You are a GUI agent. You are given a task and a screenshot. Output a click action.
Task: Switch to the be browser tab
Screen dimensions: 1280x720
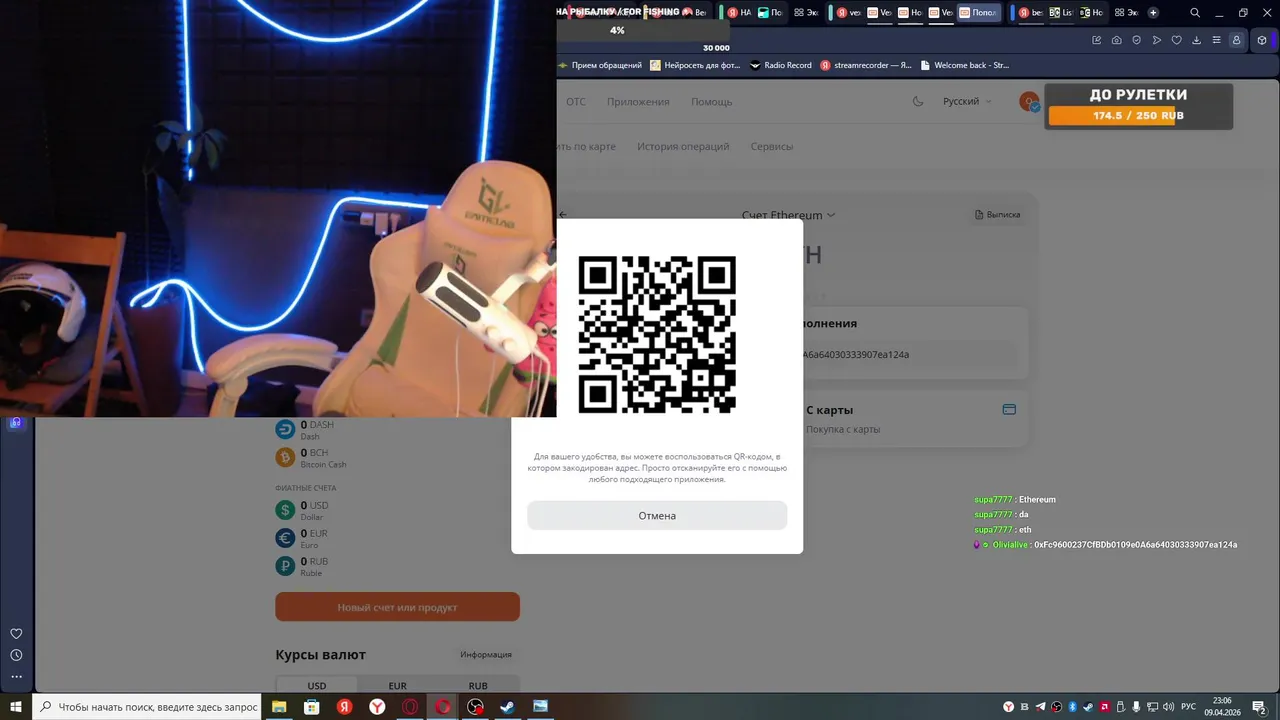(x=1030, y=13)
